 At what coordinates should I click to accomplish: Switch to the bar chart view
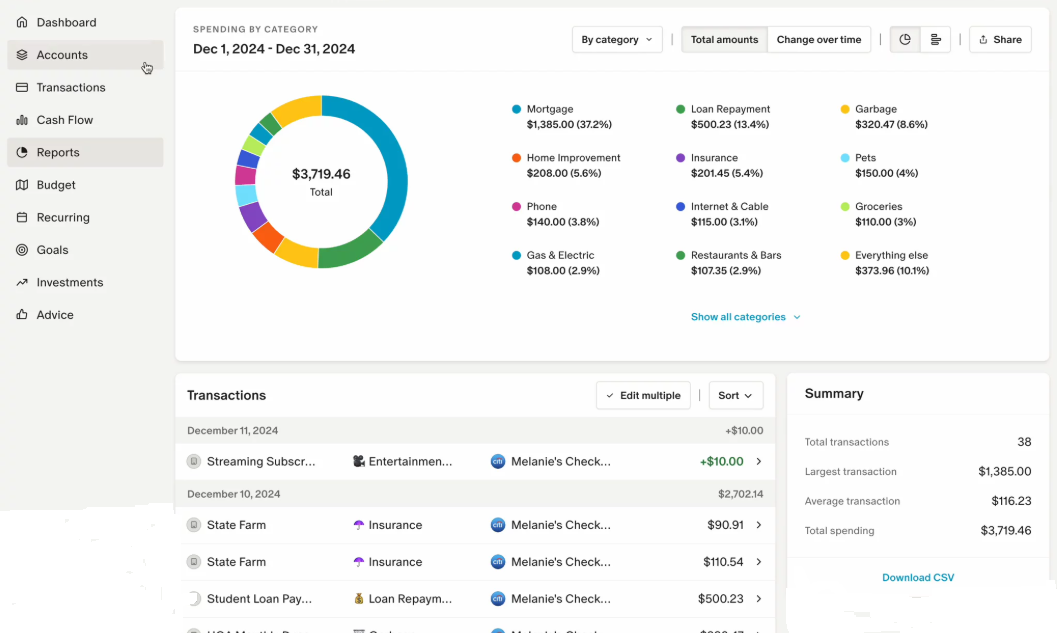(936, 40)
